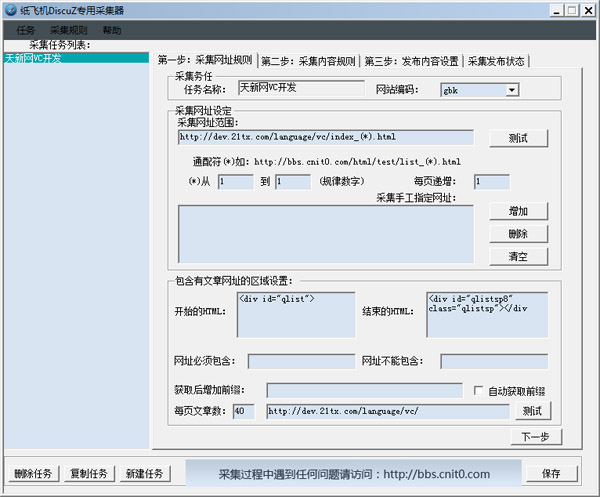Click 删除 button for manual URLs
The image size is (600, 497).
[x=518, y=234]
